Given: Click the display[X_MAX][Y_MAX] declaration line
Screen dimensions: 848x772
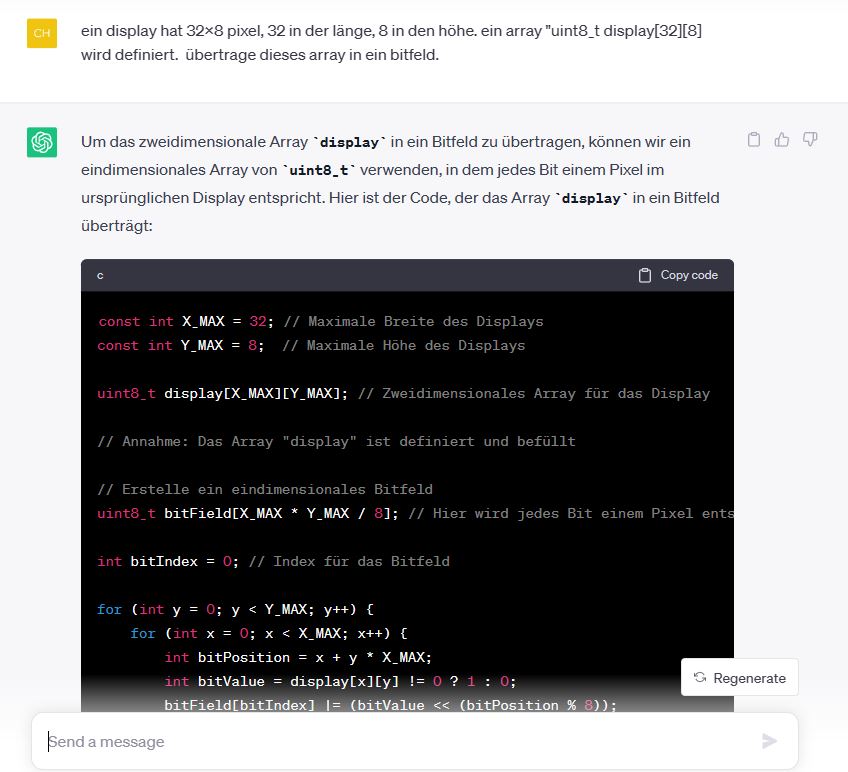Looking at the screenshot, I should pyautogui.click(x=403, y=393).
